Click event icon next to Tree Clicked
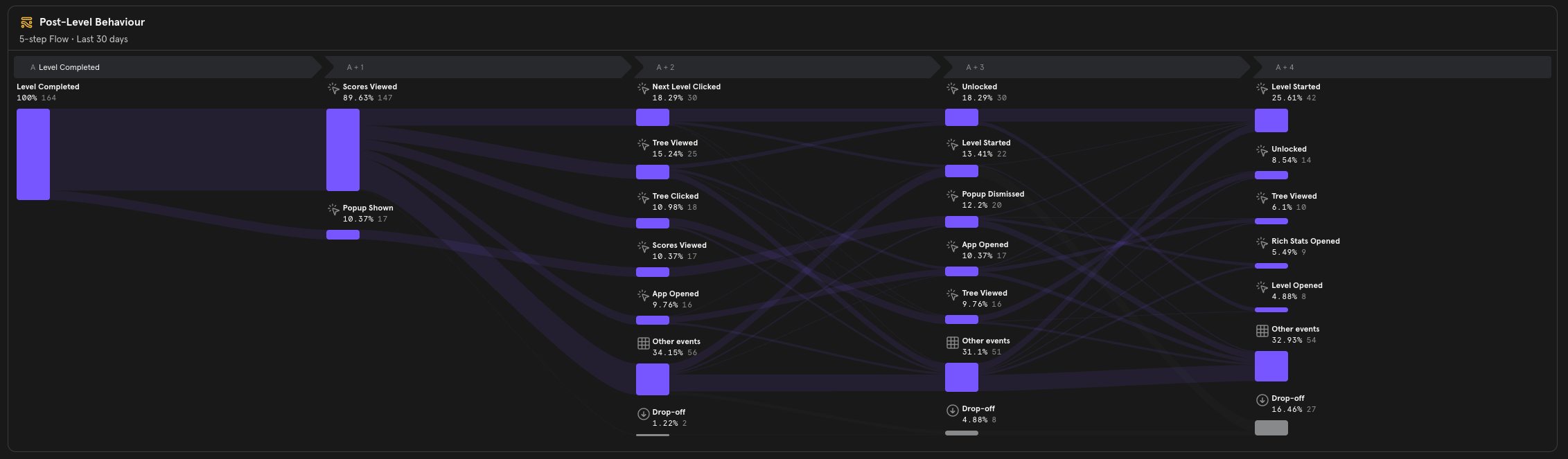1568x459 pixels. (643, 198)
